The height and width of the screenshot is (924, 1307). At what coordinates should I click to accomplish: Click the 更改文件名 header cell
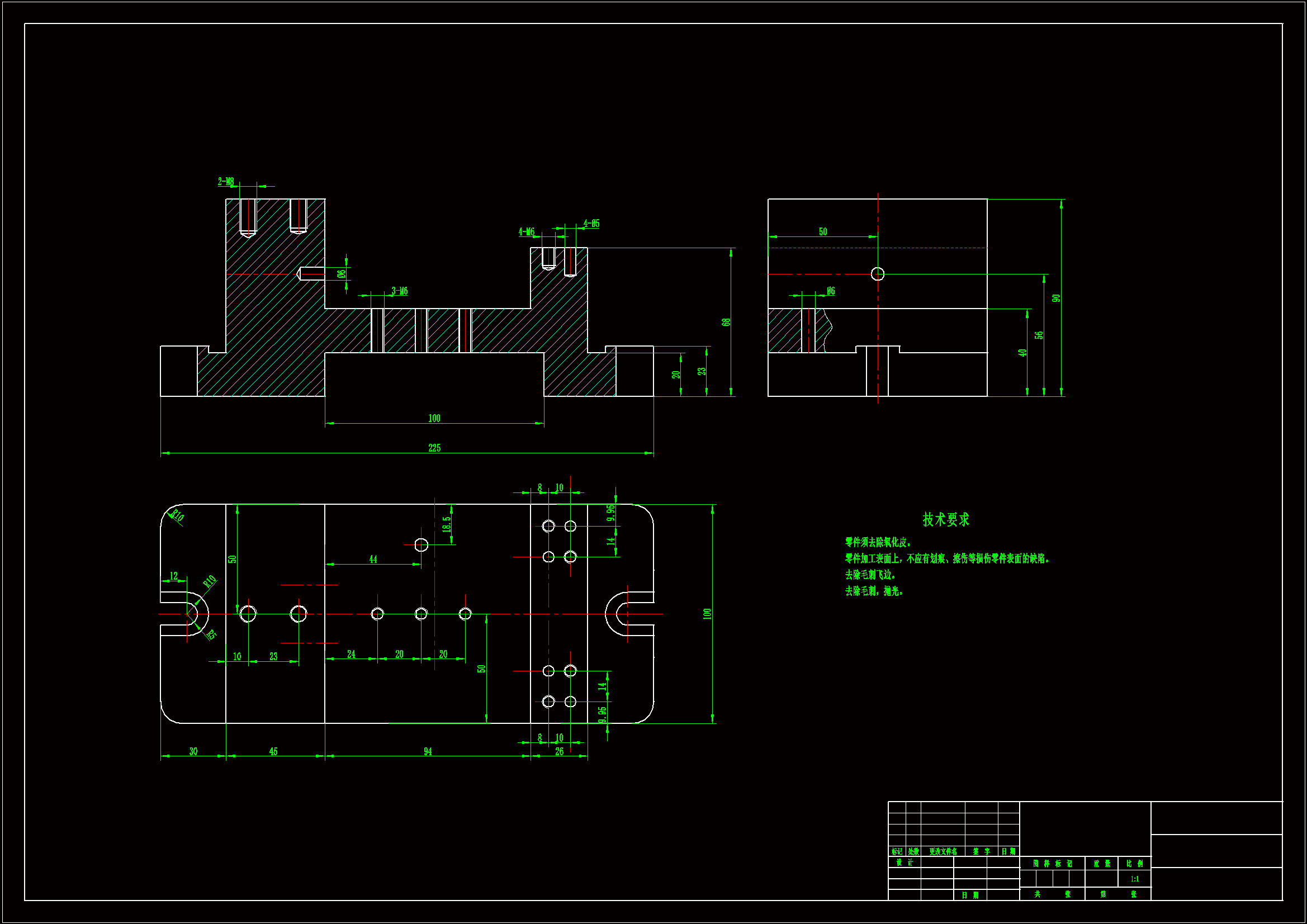coord(943,852)
